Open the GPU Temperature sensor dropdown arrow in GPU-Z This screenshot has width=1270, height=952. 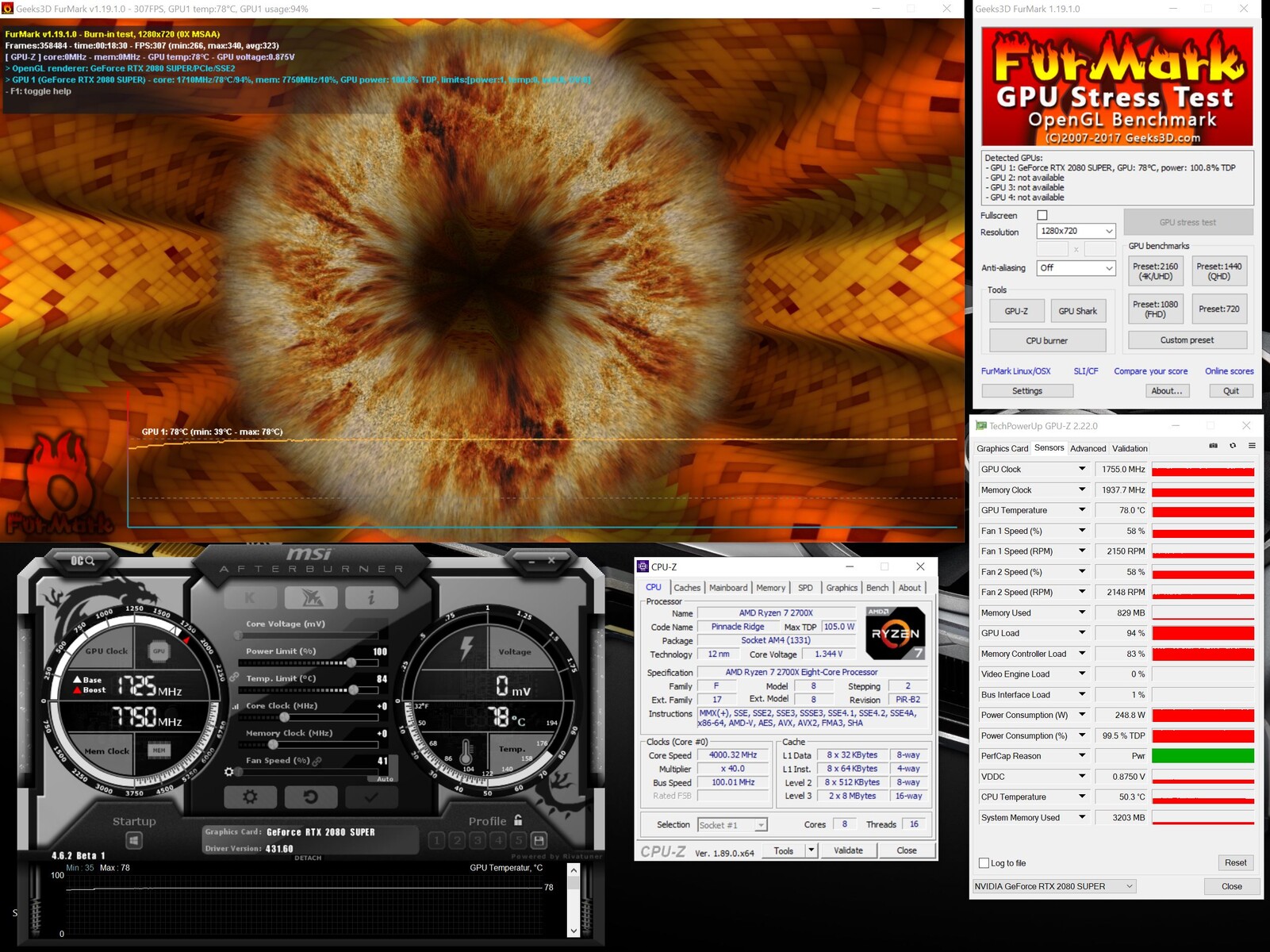(x=1081, y=510)
